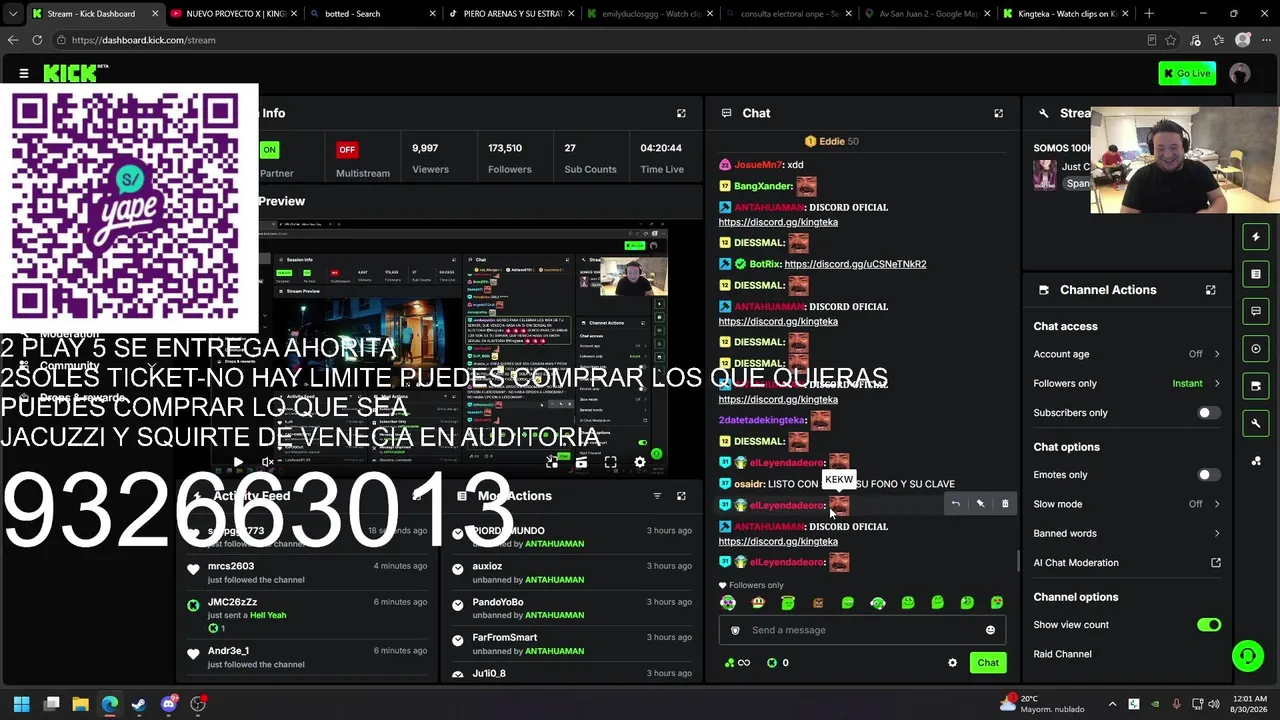Expand the Session Info panel to fullscreen

pyautogui.click(x=681, y=113)
